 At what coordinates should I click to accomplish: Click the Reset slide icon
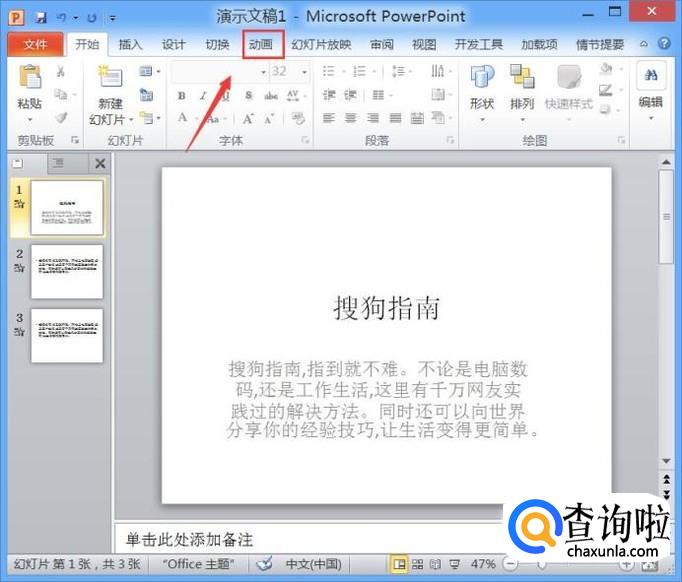146,94
